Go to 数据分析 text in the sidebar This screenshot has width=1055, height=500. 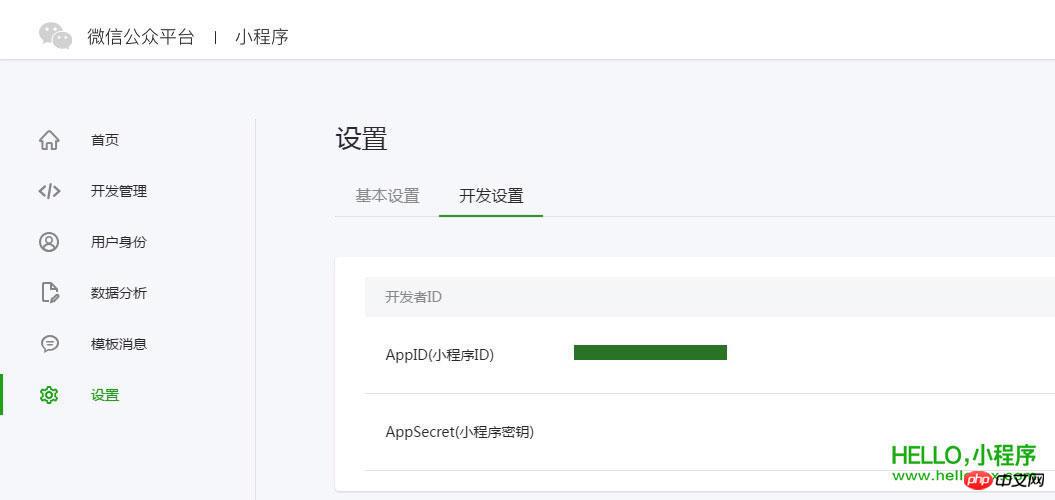click(x=119, y=293)
